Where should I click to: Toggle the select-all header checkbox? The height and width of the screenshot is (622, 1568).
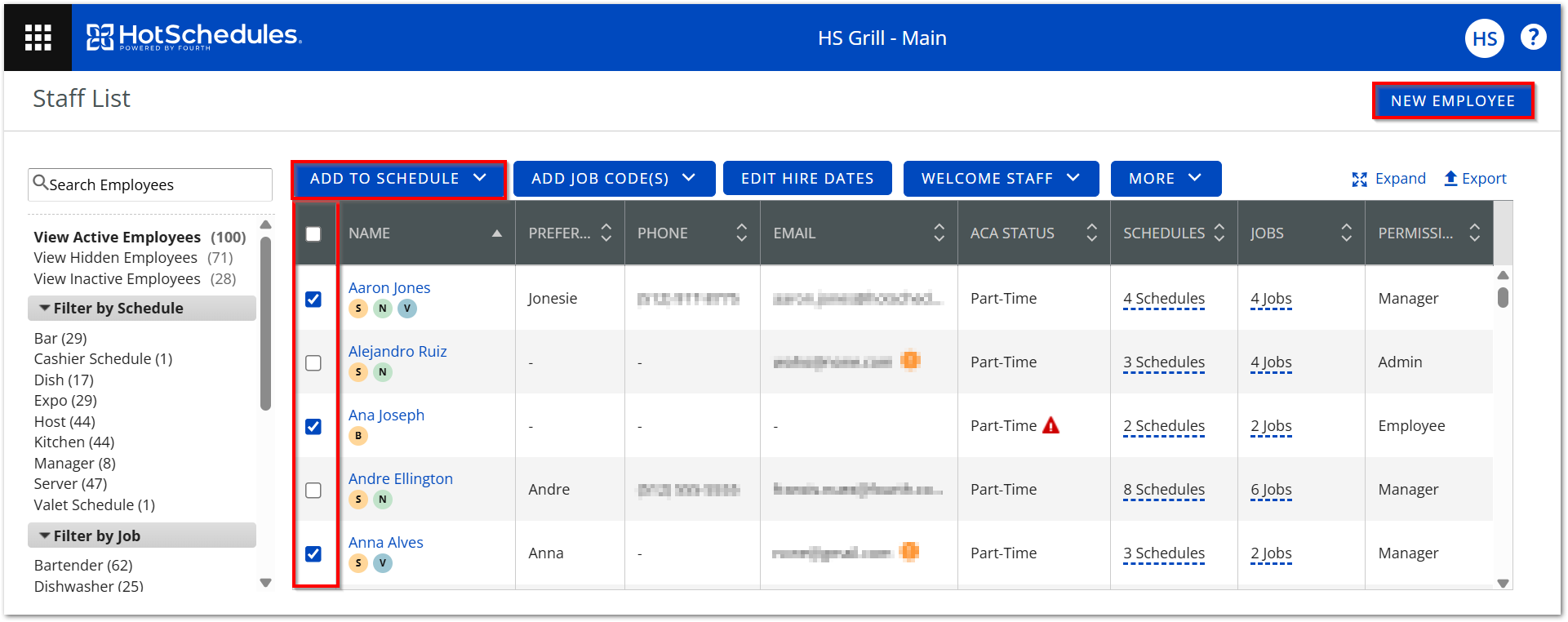pos(313,234)
